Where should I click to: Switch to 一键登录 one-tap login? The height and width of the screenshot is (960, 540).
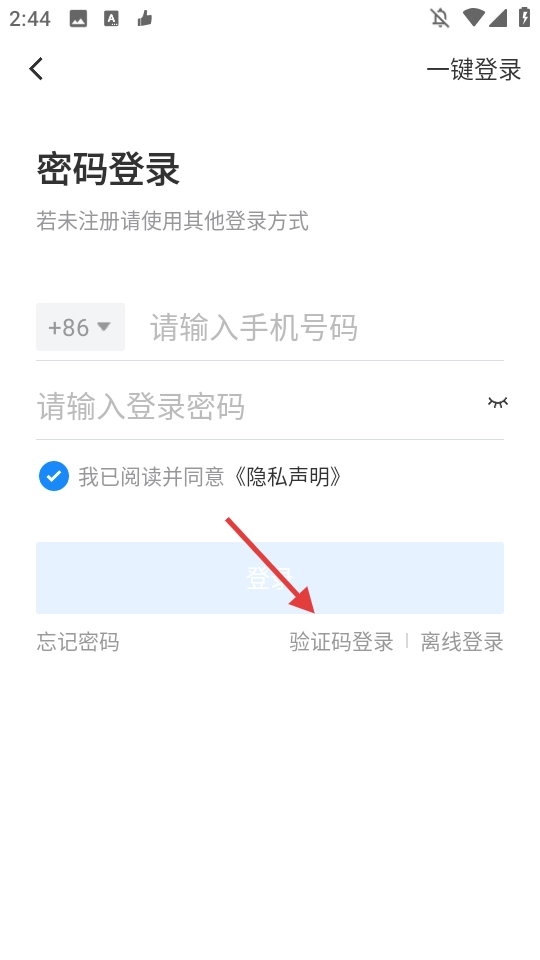tap(474, 69)
